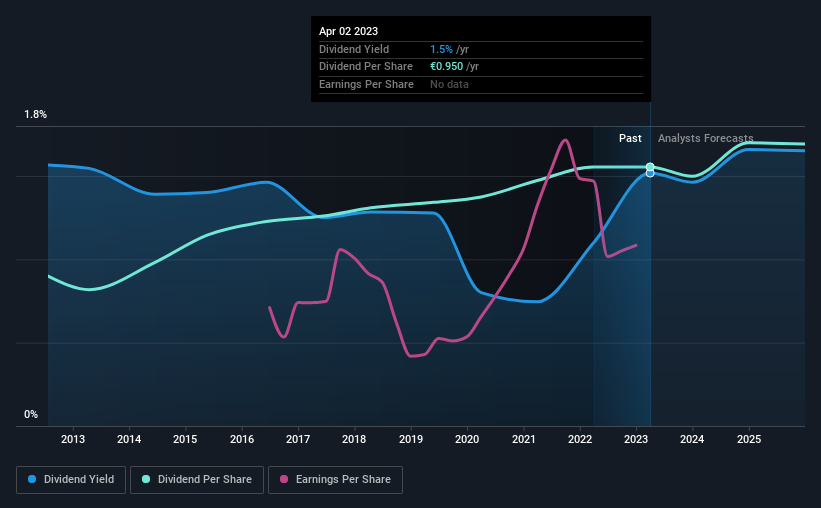Click the teal Dividend Per Share legend dot

coord(146,479)
